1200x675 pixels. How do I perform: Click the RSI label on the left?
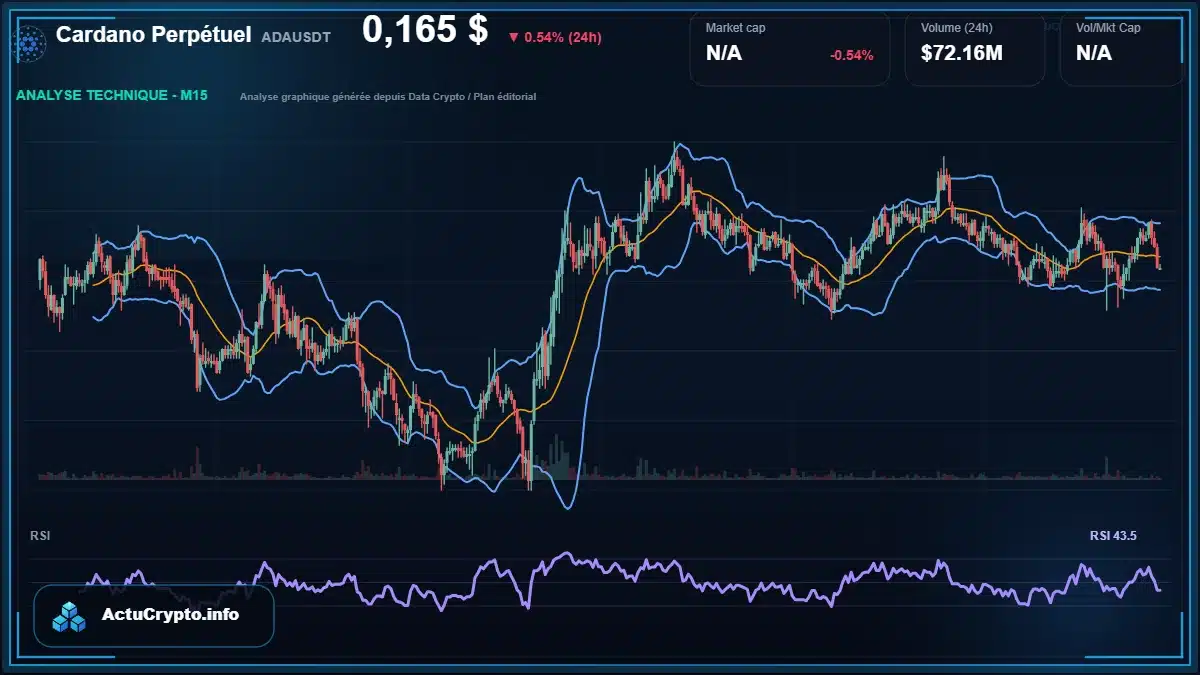[40, 536]
